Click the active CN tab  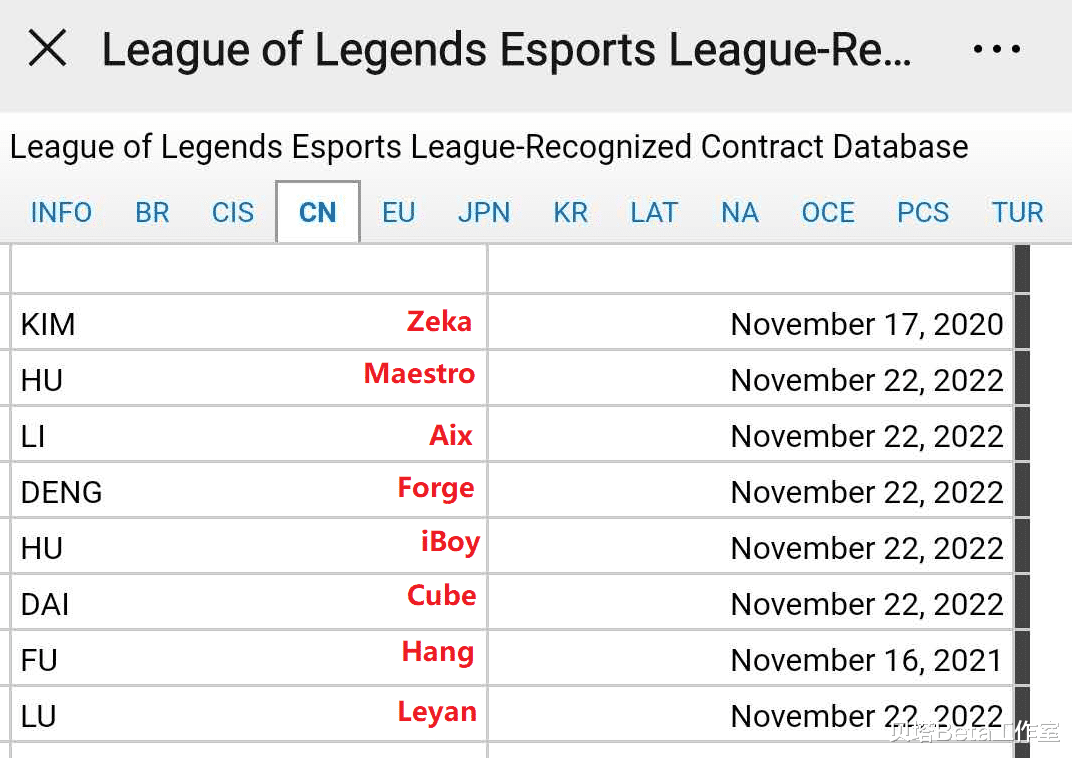click(318, 213)
